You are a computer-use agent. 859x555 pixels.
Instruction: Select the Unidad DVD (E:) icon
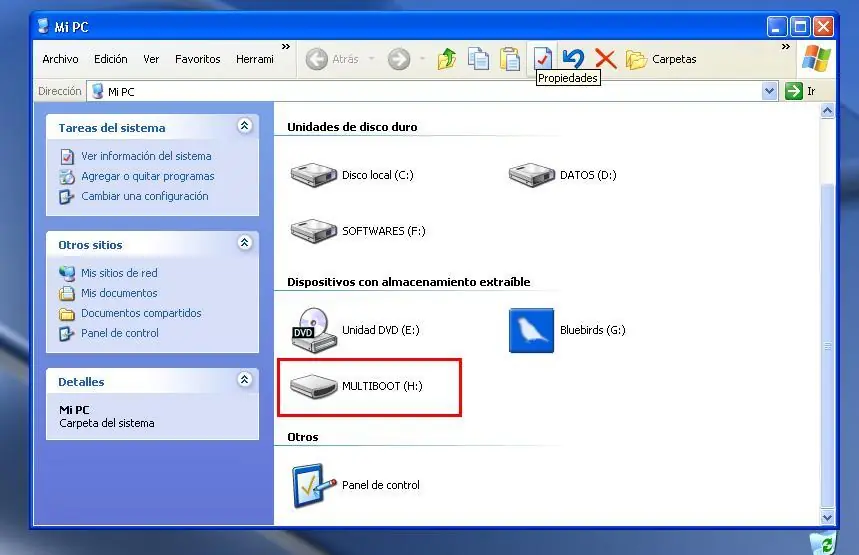point(313,330)
